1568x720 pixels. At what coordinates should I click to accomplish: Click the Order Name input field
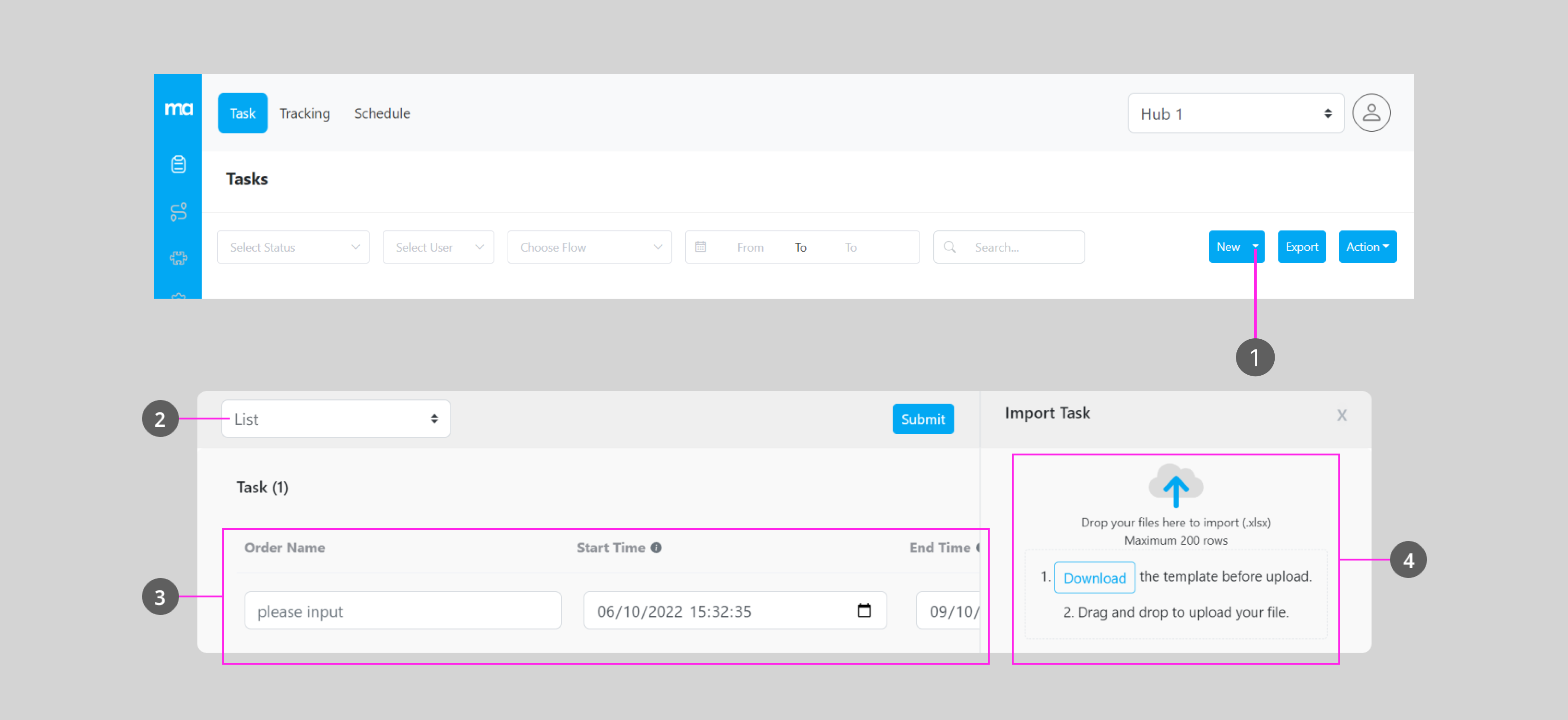[x=402, y=610]
